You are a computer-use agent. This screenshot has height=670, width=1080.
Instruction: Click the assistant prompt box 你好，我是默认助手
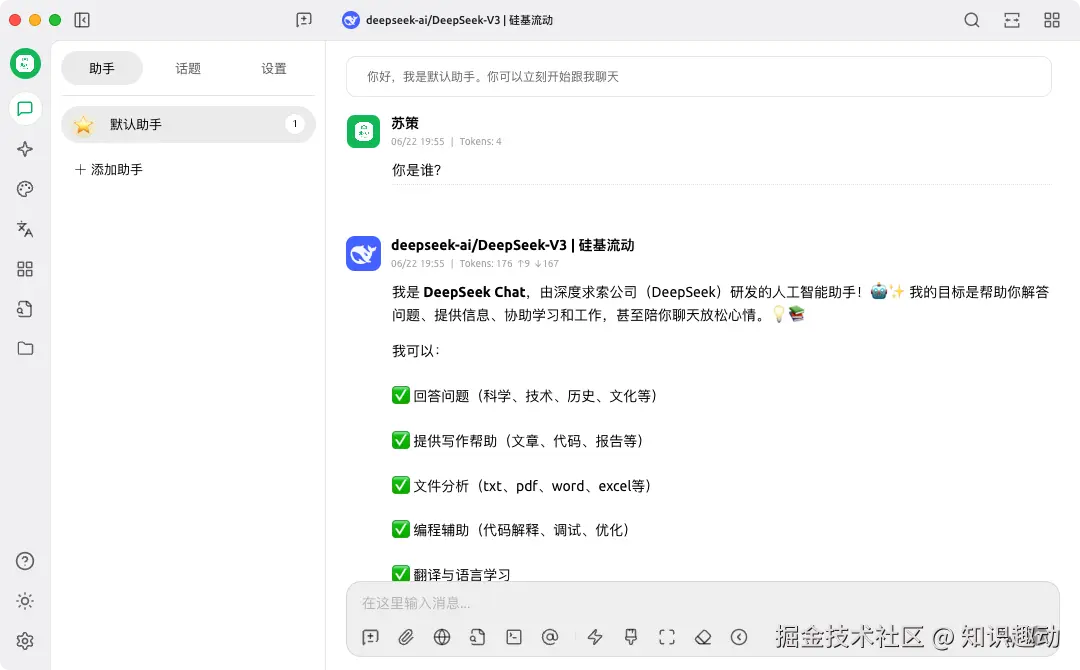[698, 76]
